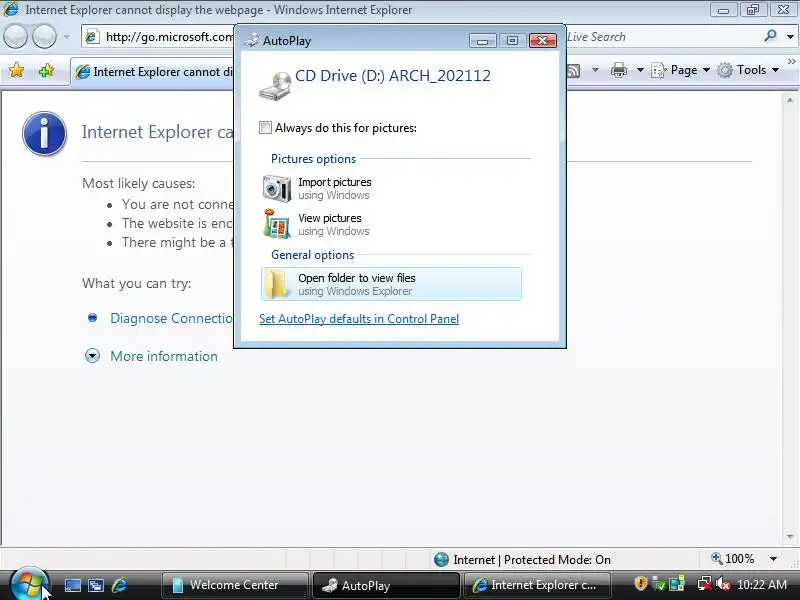Expand the Print dropdown arrow
Image resolution: width=800 pixels, height=600 pixels.
click(x=640, y=70)
